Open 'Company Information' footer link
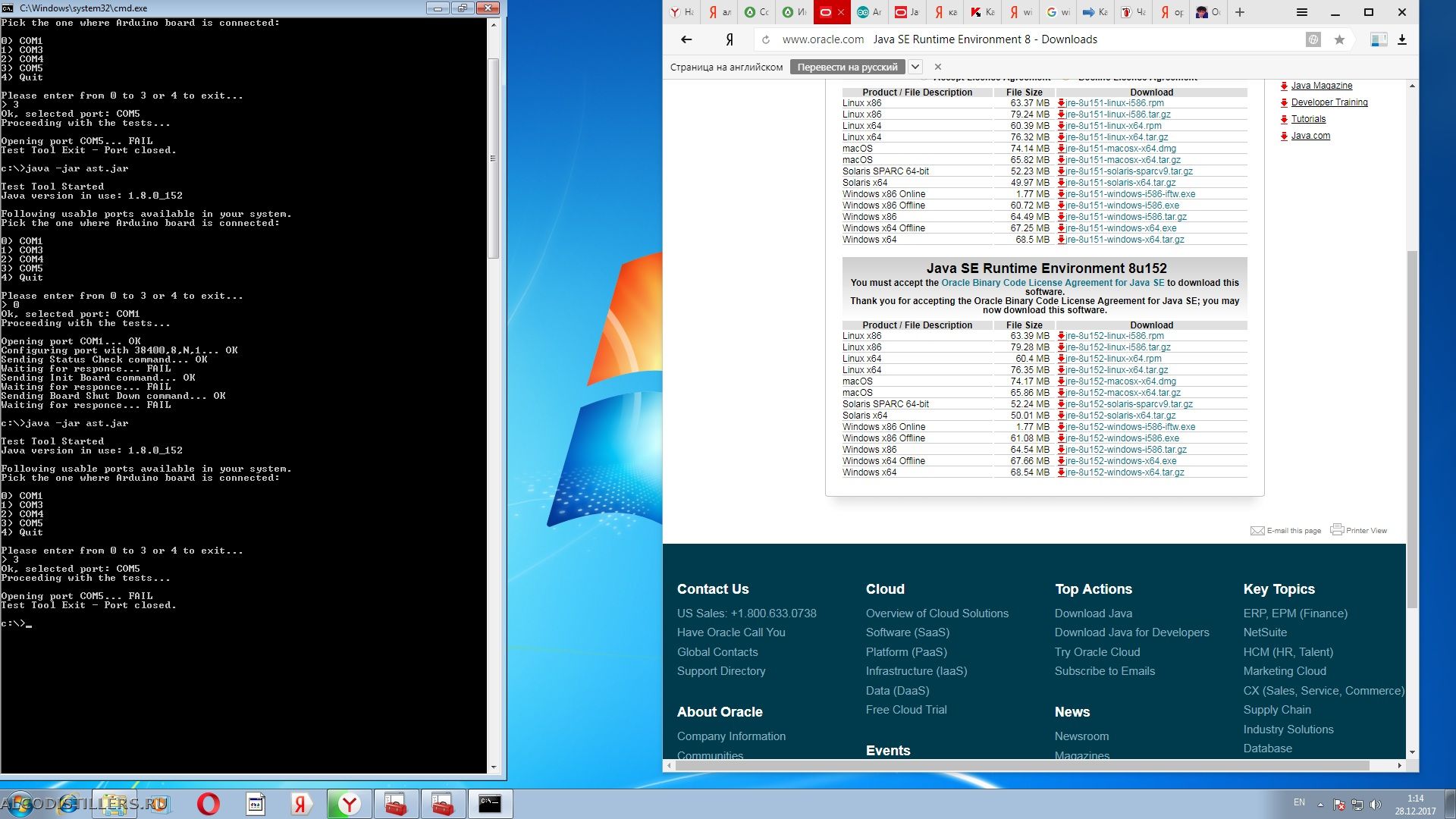Viewport: 1456px width, 819px height. pyautogui.click(x=730, y=736)
